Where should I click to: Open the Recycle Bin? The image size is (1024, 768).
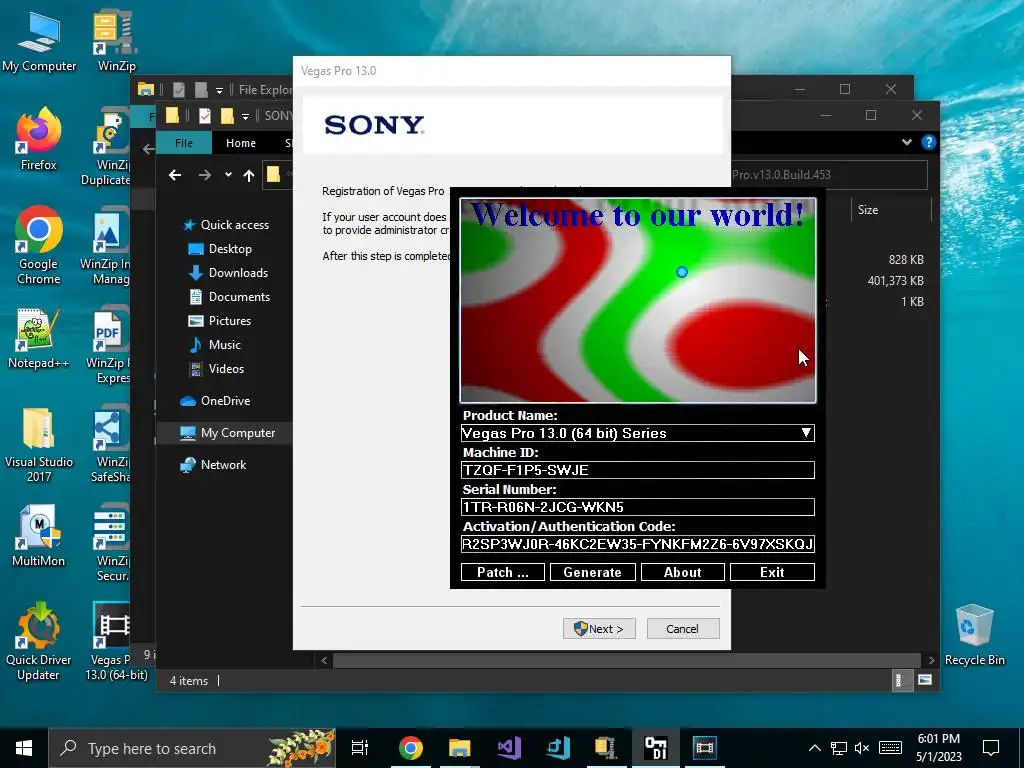974,635
